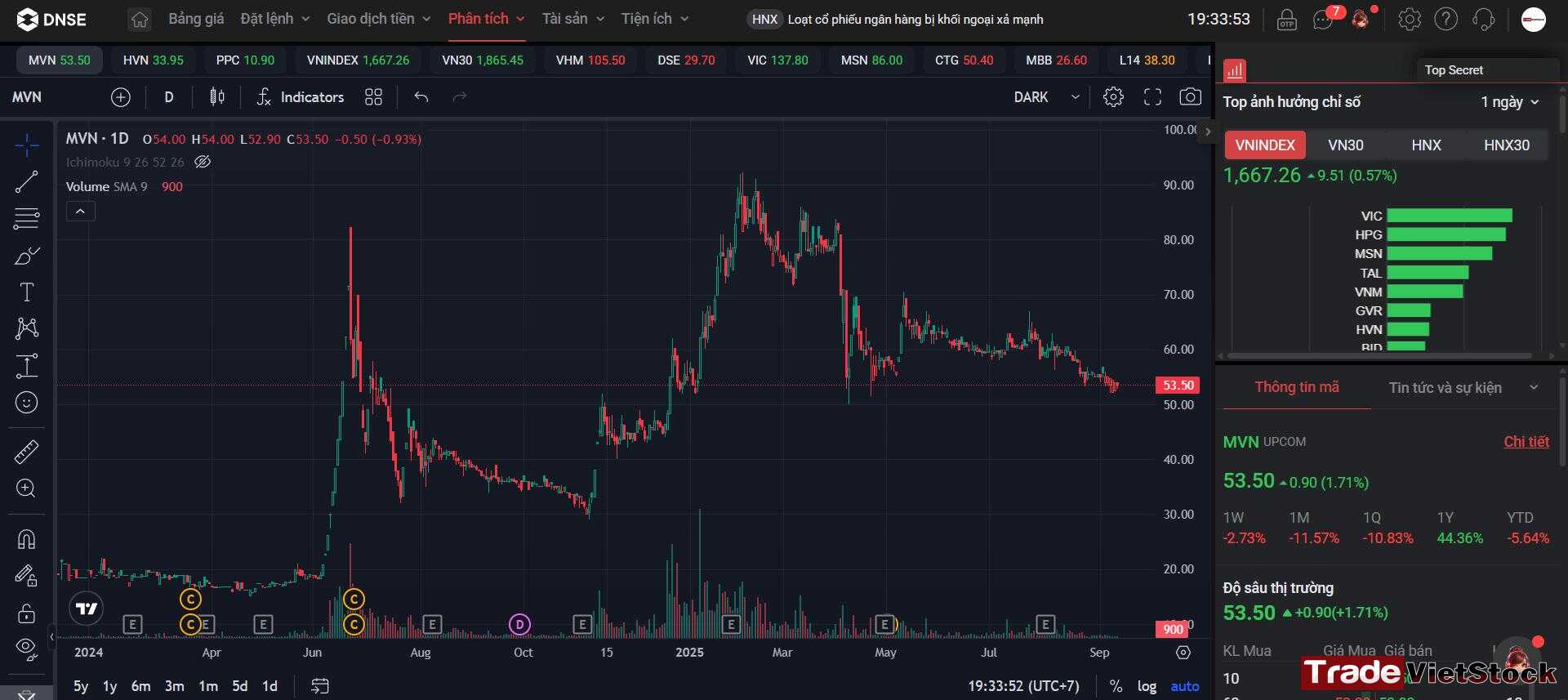This screenshot has height=700, width=1568.
Task: Expand the Giao dịch tiền dropdown
Action: [x=379, y=19]
